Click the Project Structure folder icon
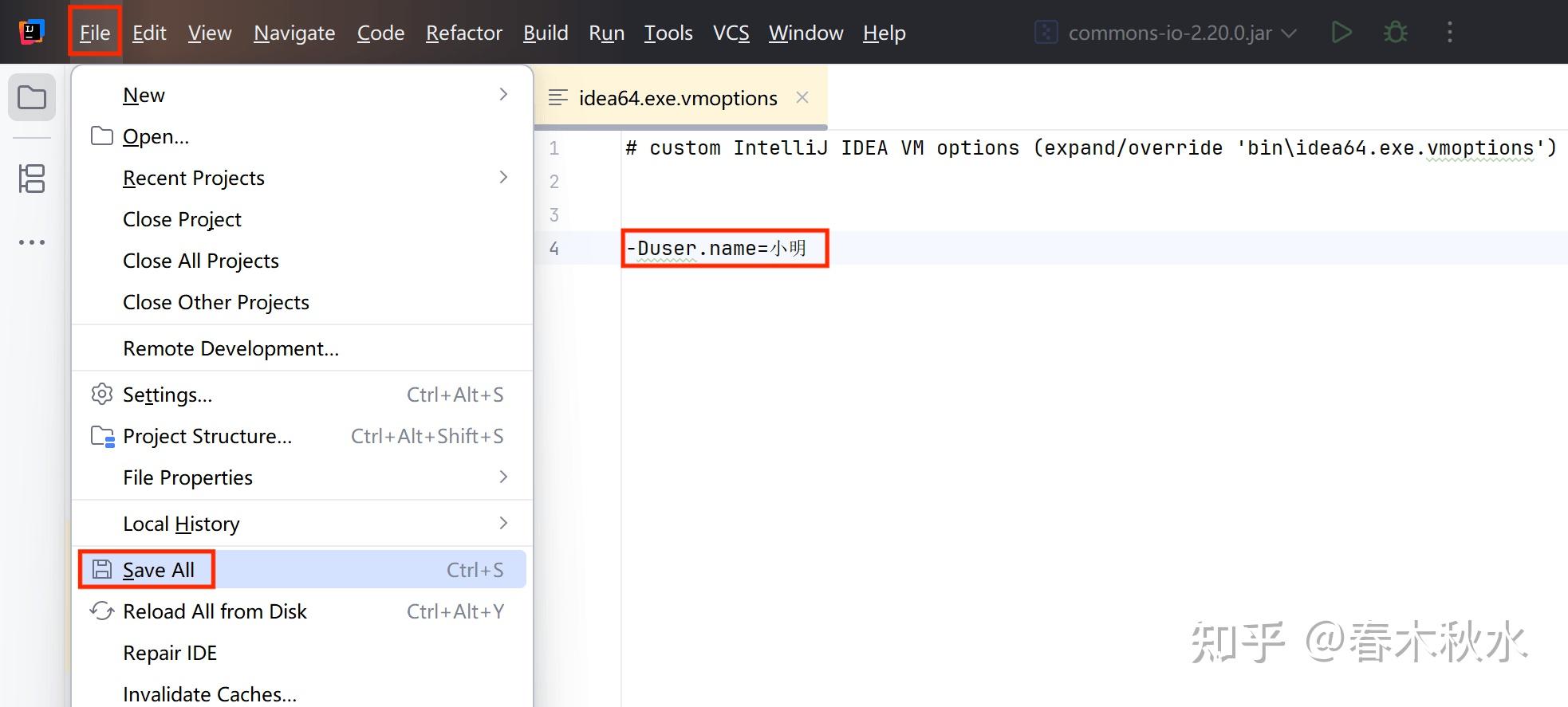 (102, 436)
